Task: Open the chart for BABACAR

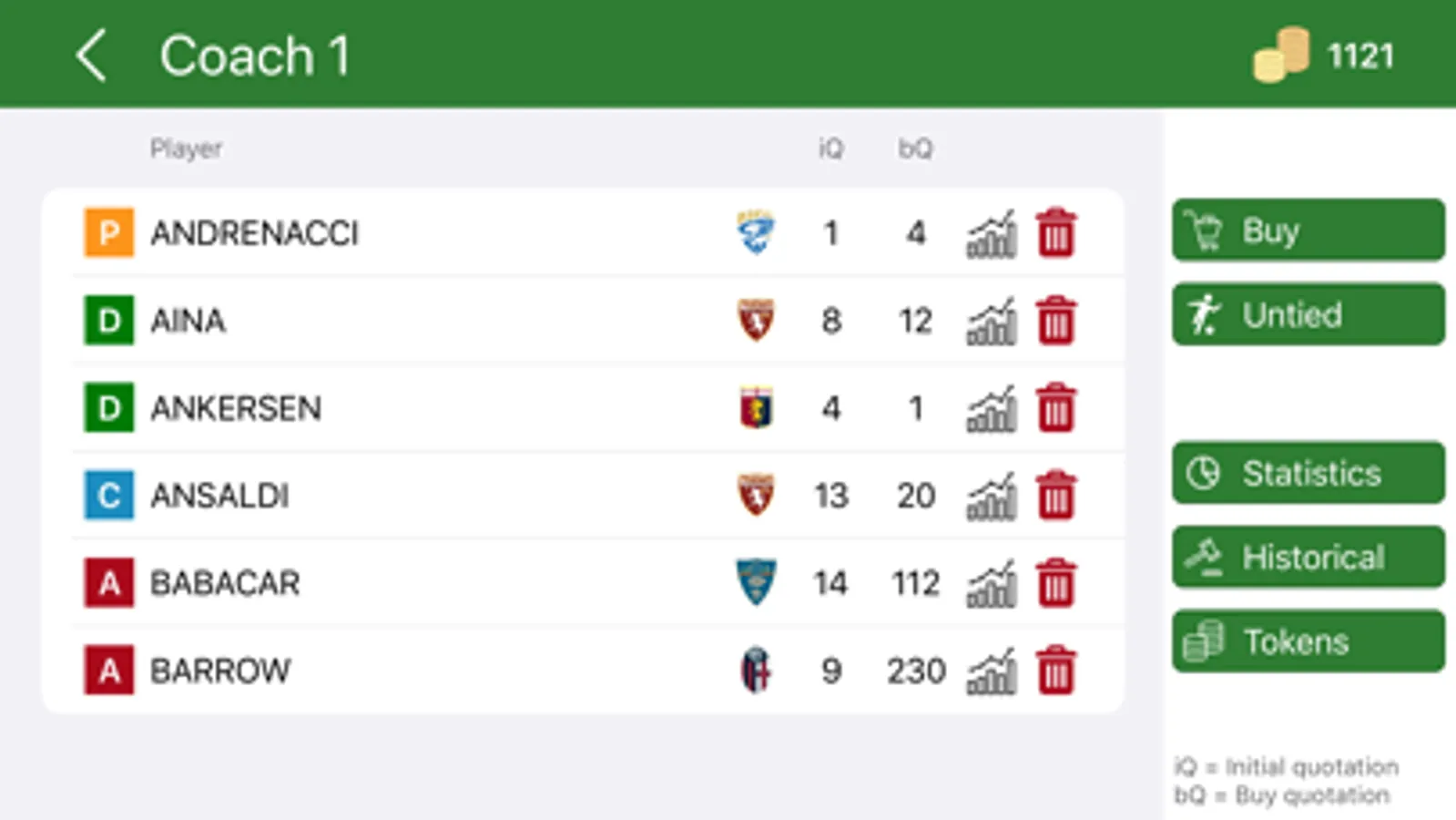Action: 991,583
